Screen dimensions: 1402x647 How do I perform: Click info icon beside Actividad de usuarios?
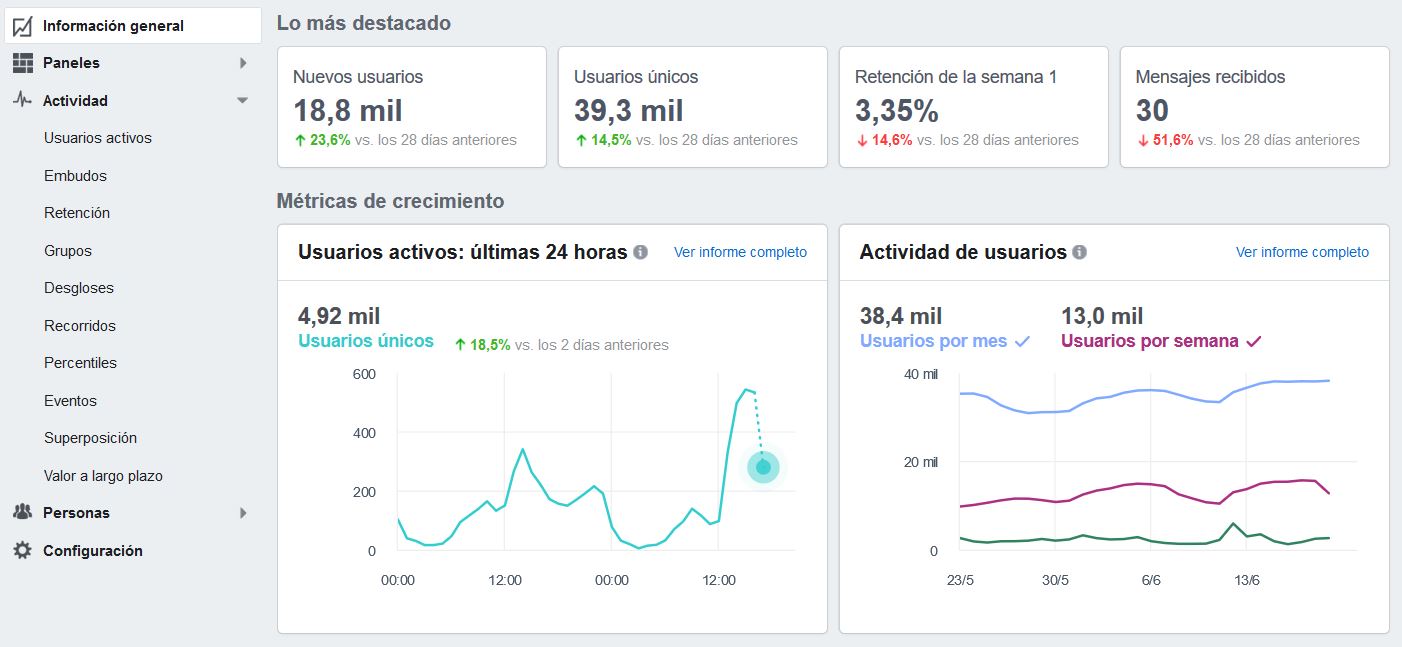coord(1079,252)
